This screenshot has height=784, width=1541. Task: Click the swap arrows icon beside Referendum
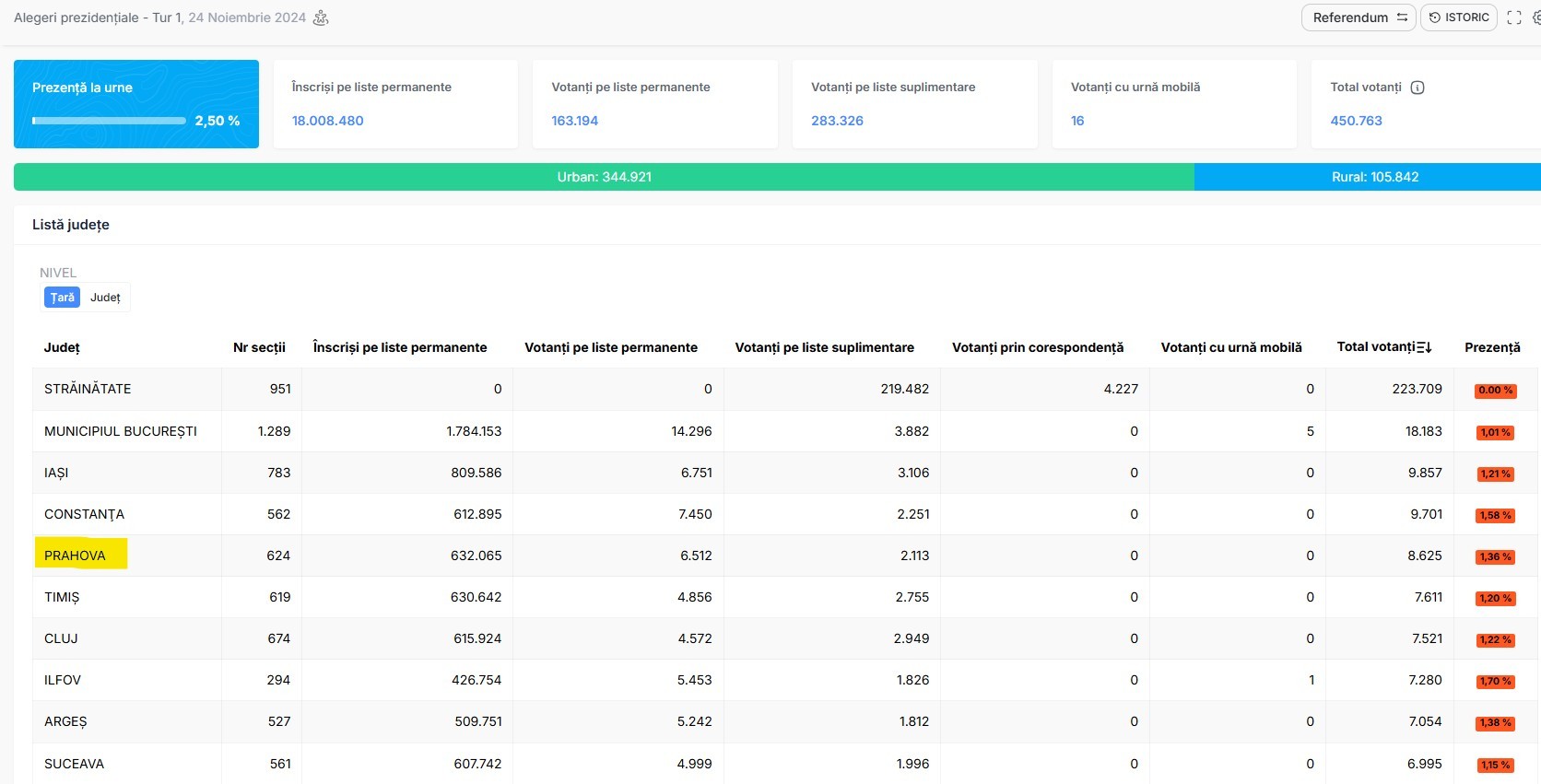tap(1402, 18)
